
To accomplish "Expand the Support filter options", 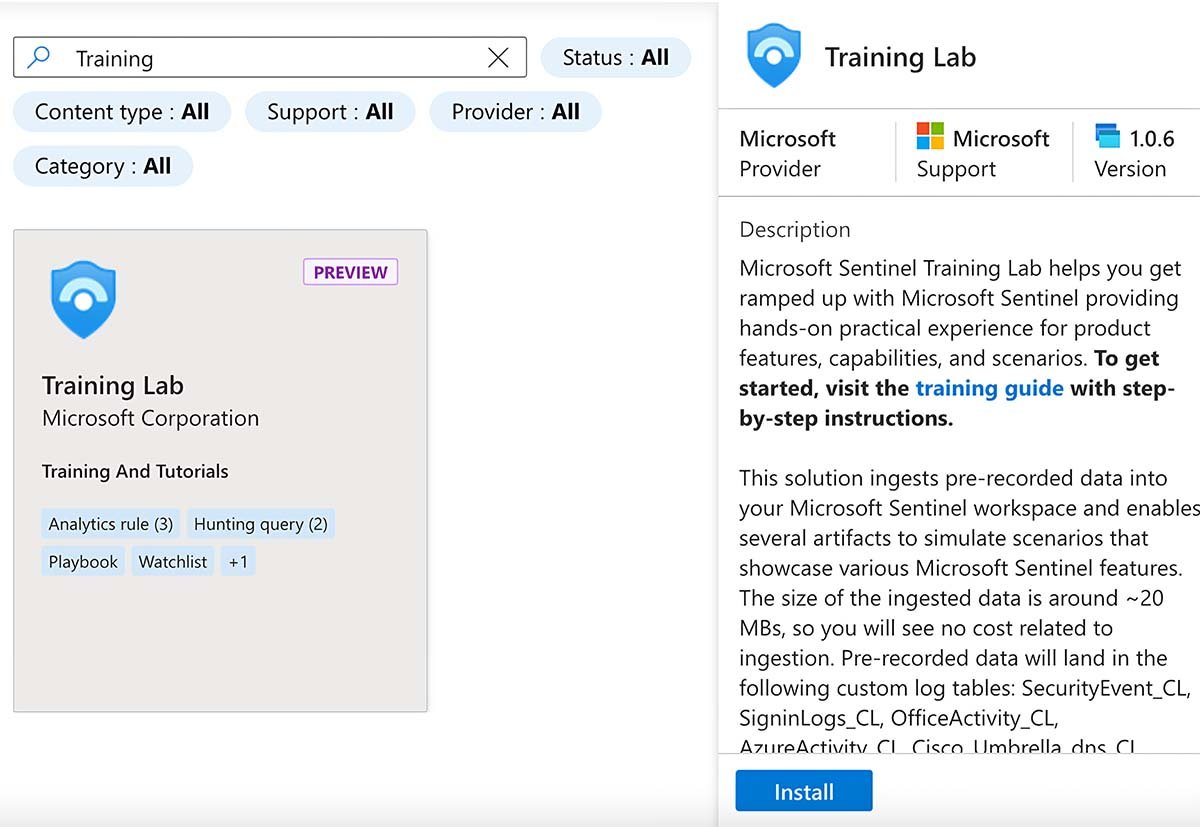I will coord(330,112).
